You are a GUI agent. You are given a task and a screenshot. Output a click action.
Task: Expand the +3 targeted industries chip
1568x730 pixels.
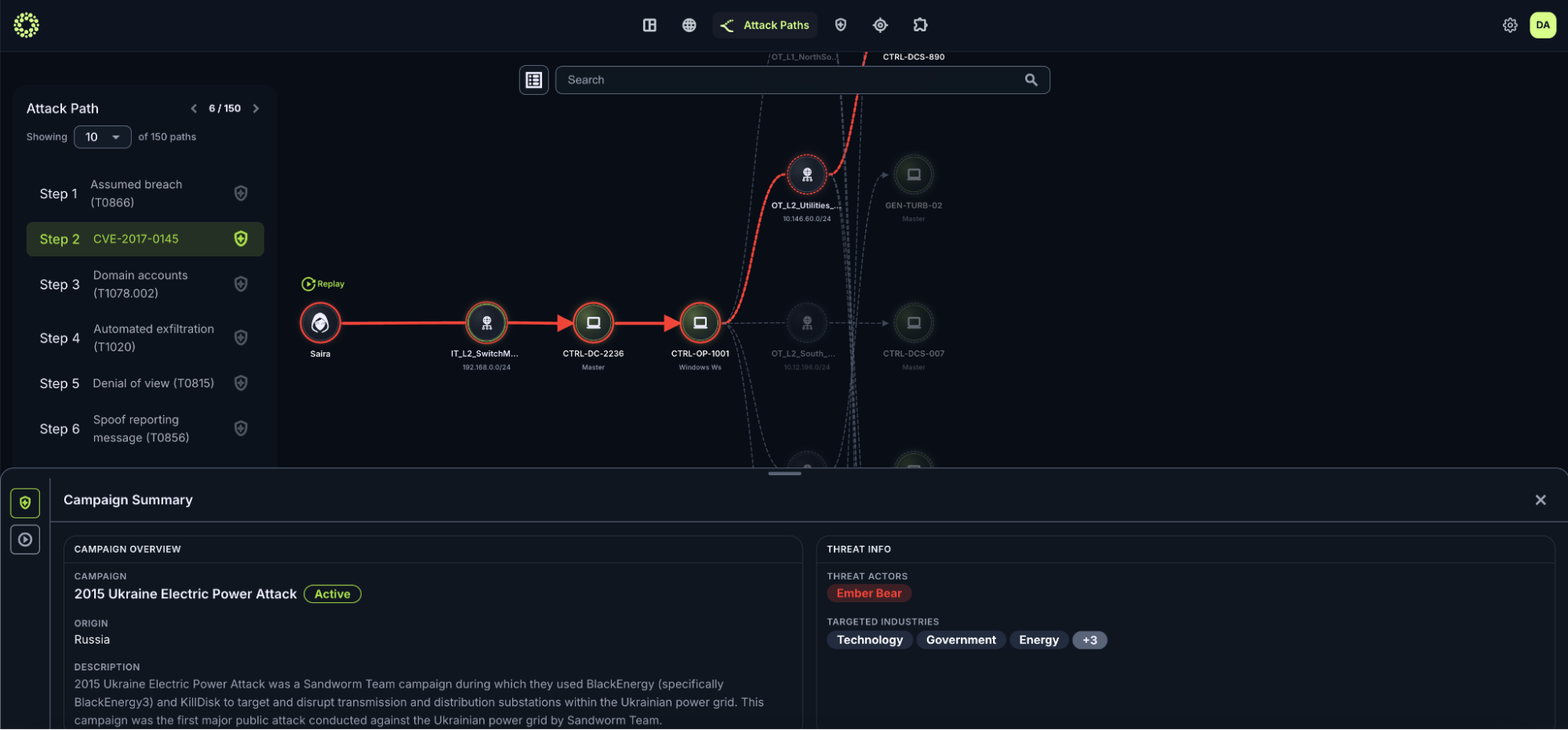[1090, 640]
